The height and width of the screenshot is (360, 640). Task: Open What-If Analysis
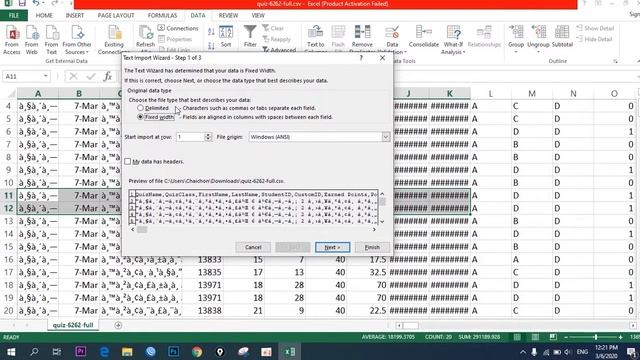[x=453, y=40]
